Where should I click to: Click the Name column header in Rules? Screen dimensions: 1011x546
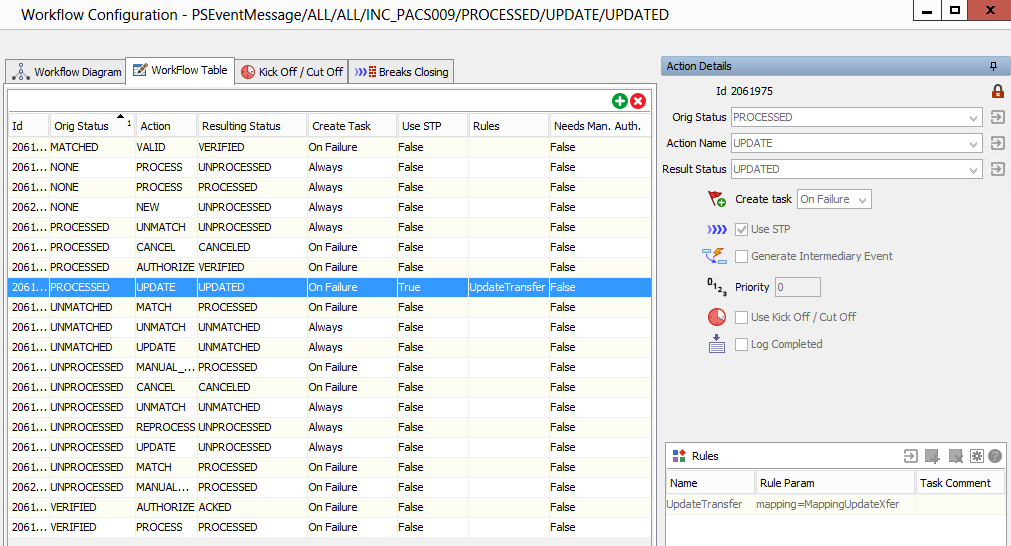click(710, 483)
